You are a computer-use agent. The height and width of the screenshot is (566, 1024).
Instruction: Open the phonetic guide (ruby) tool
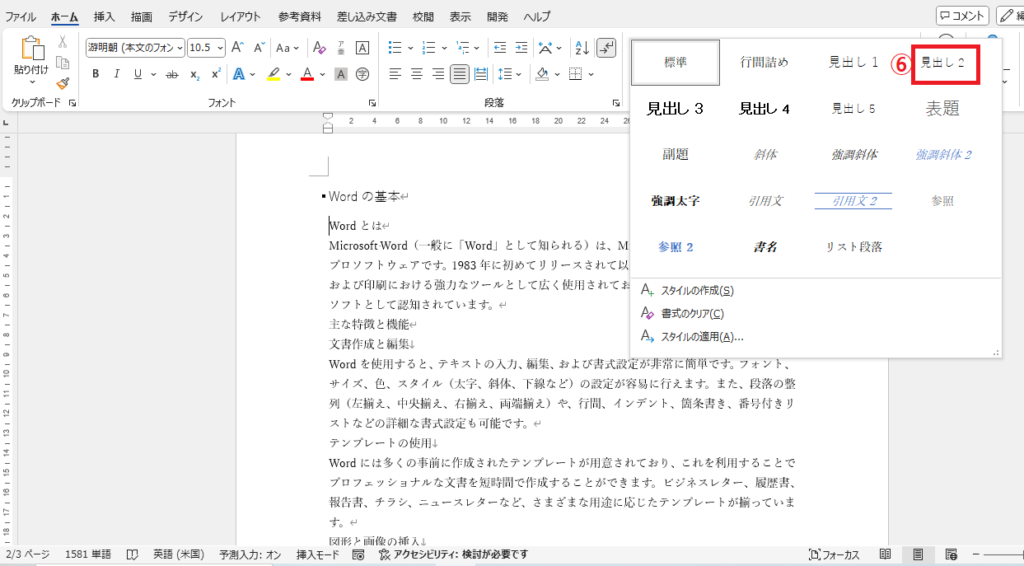(341, 48)
